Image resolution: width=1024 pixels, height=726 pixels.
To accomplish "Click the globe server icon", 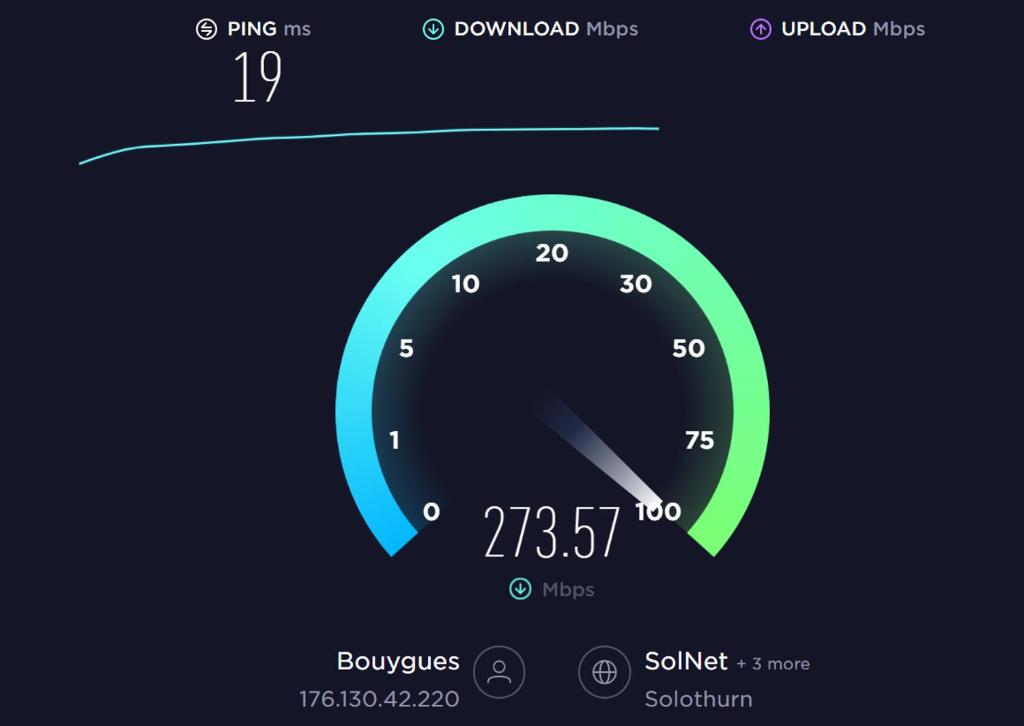I will [x=604, y=672].
